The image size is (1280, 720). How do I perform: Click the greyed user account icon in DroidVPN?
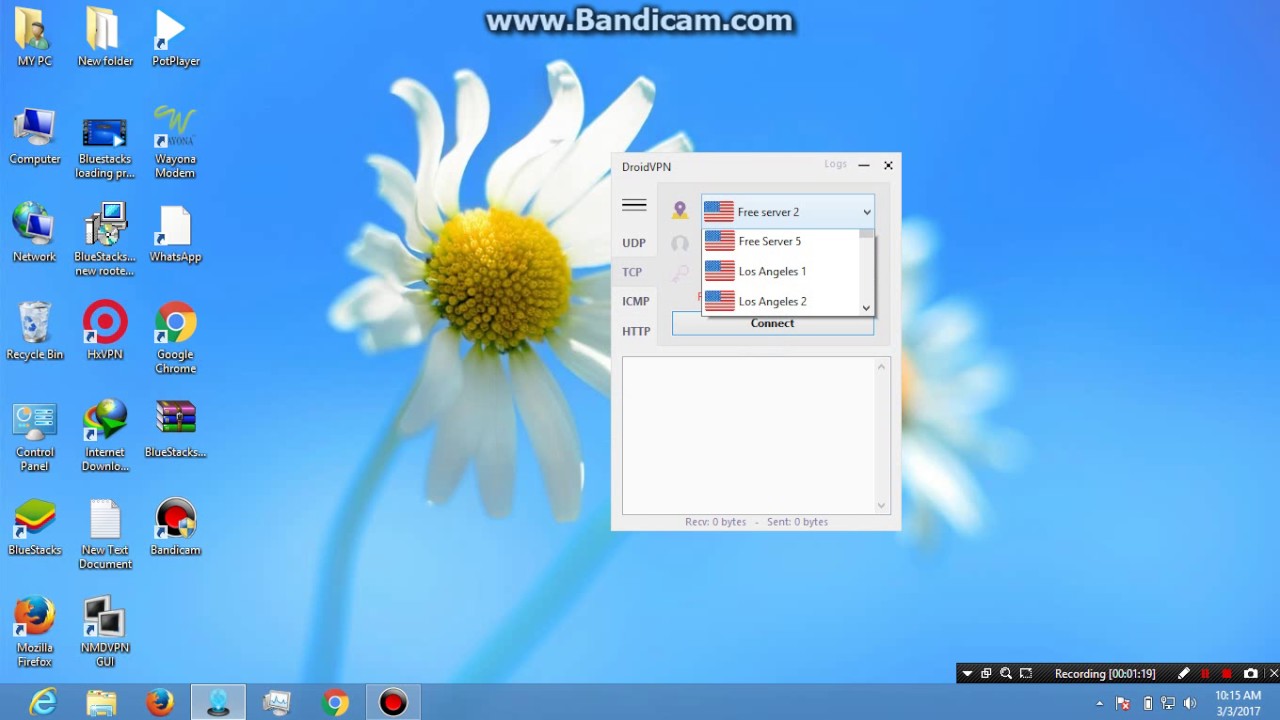click(x=680, y=243)
